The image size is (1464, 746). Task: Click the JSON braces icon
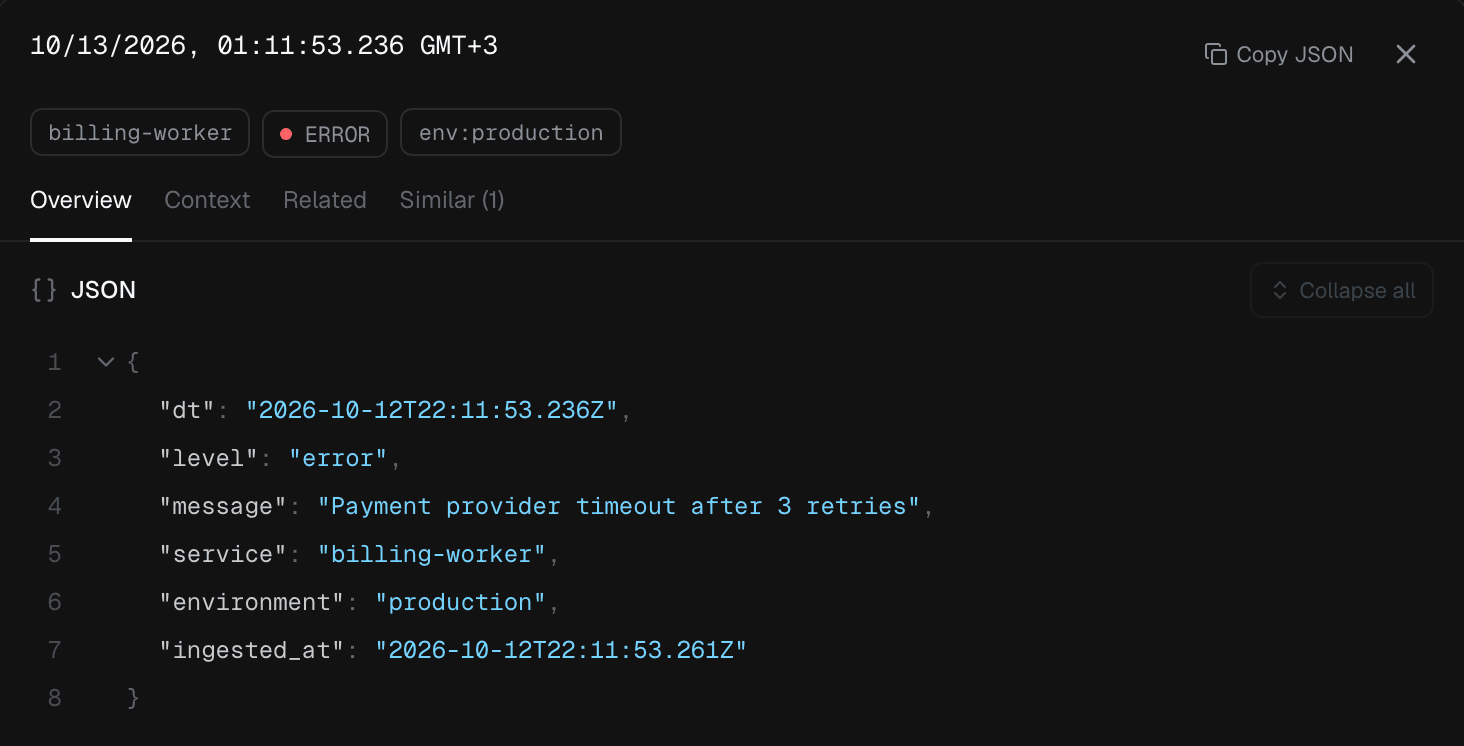coord(43,290)
